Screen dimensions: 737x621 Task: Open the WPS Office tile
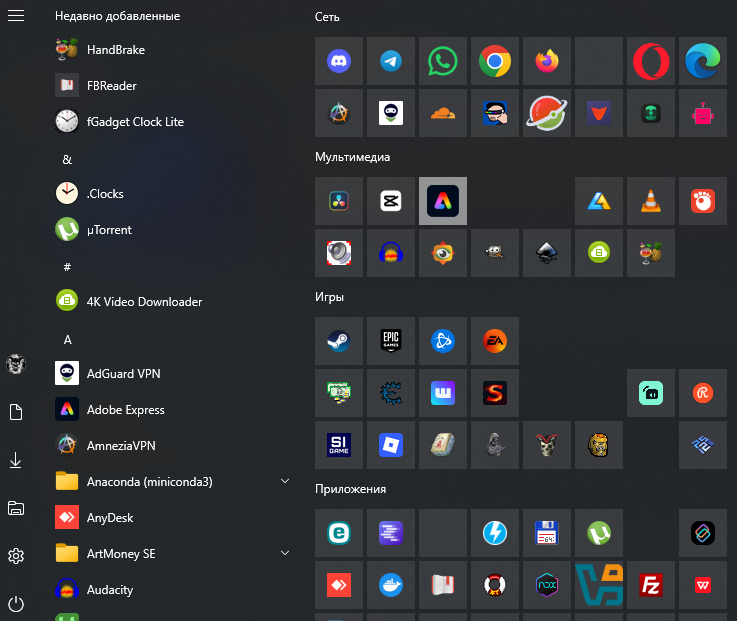click(x=703, y=585)
